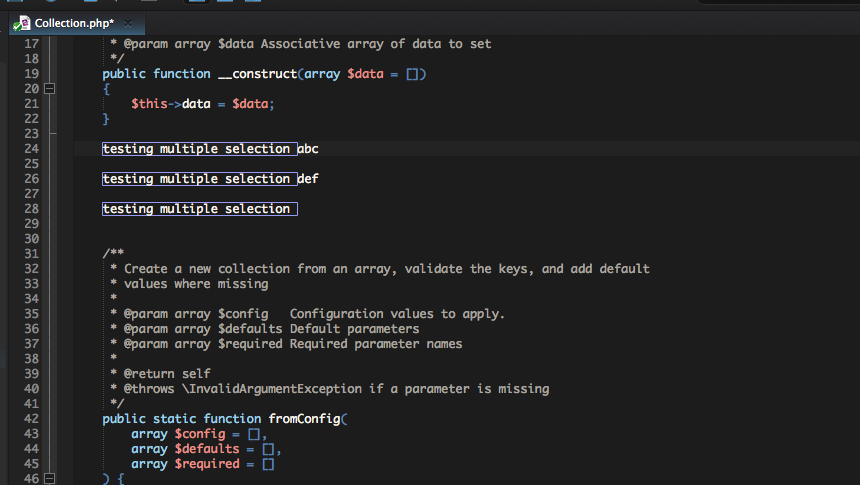Click the empty array brackets on line 19

pyautogui.click(x=415, y=74)
